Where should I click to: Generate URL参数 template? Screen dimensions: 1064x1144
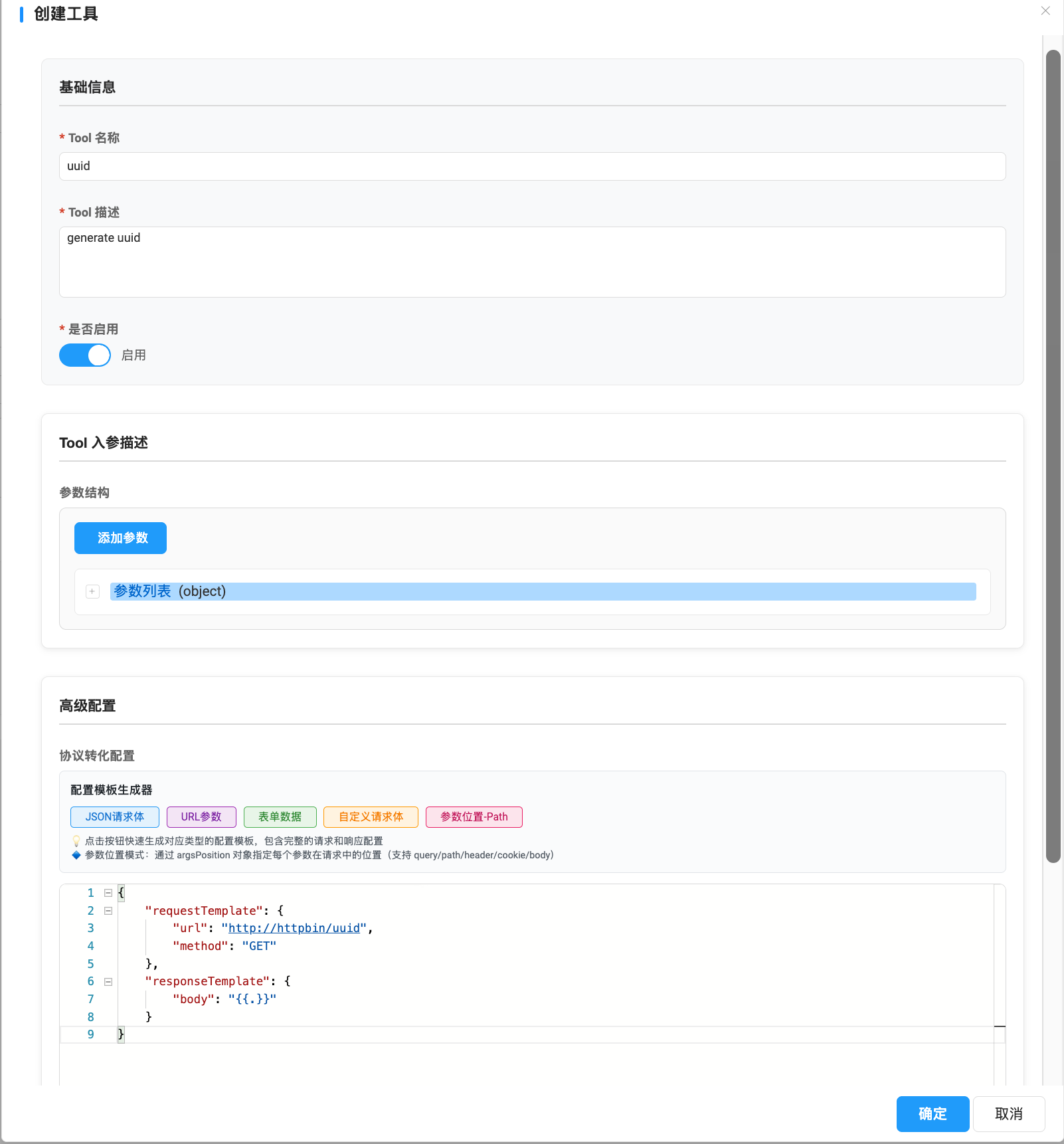pos(201,817)
